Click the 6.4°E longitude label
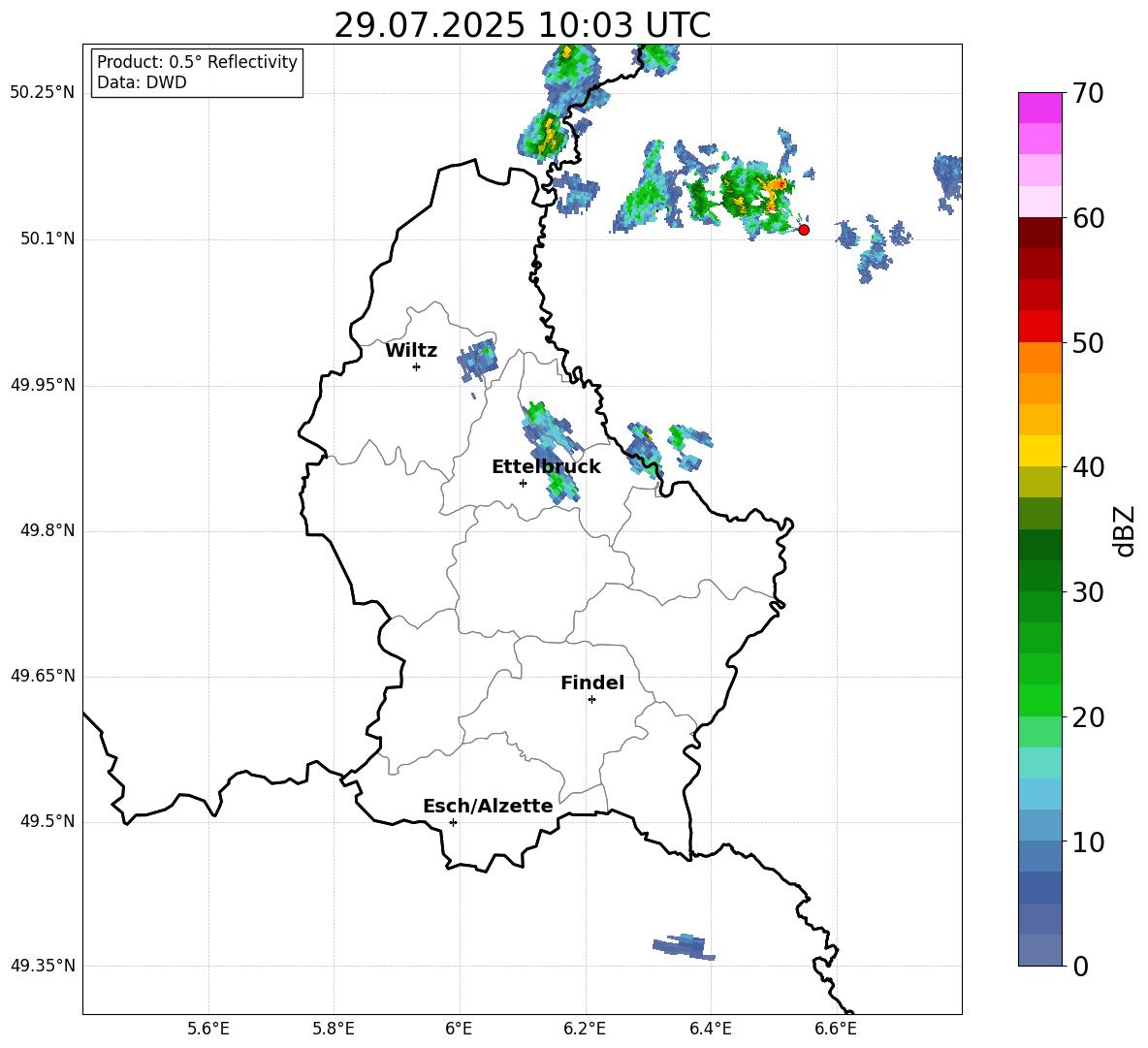1148x1048 pixels. (x=710, y=1029)
